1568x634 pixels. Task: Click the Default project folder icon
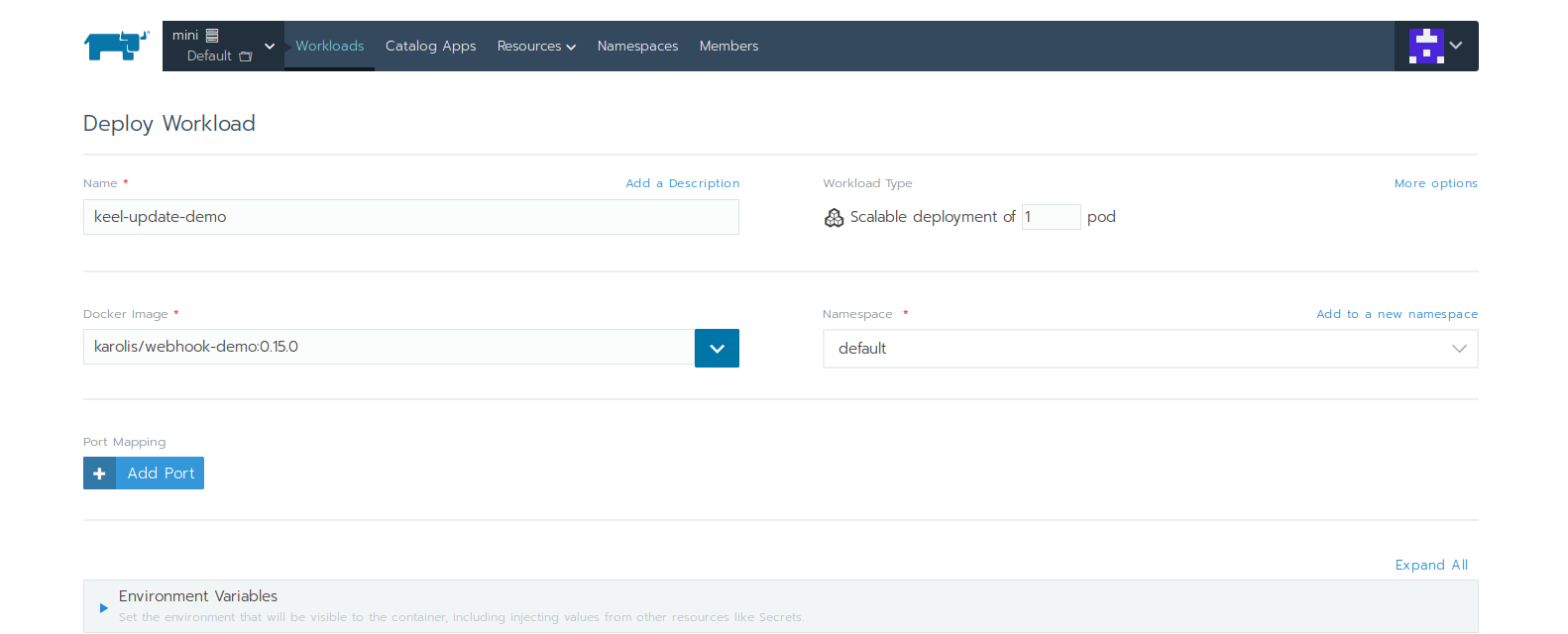pos(246,56)
